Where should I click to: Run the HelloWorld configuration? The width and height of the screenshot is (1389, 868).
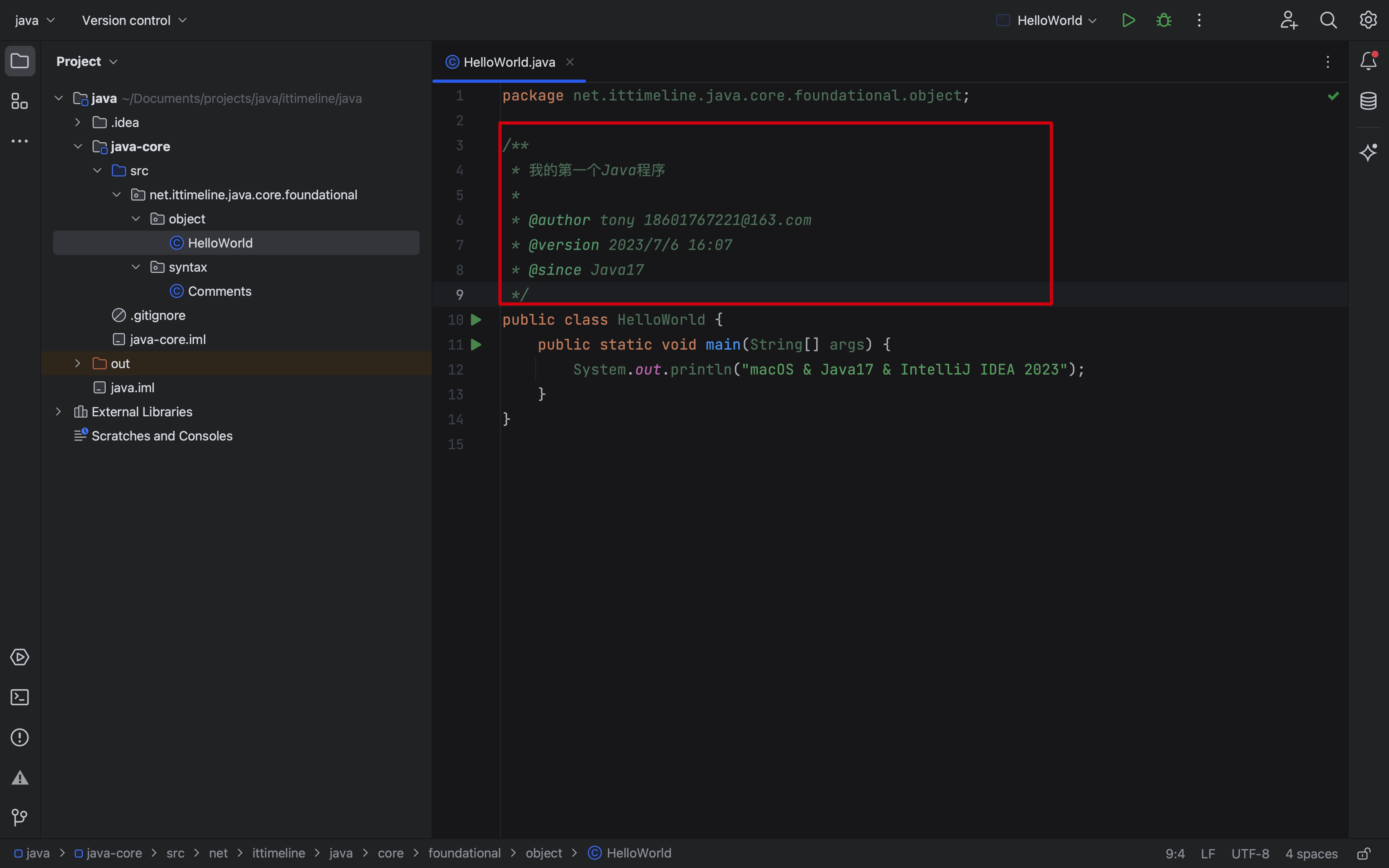click(1128, 20)
